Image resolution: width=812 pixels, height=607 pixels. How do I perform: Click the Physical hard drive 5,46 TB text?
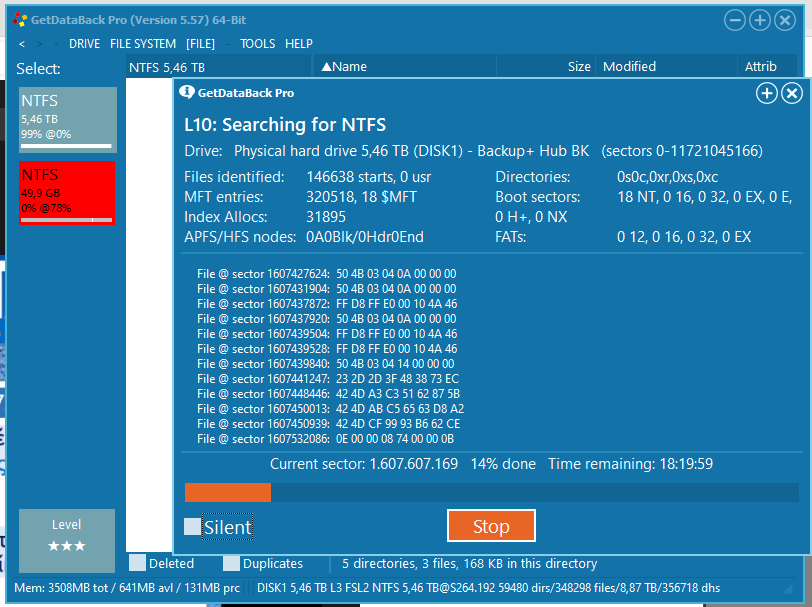point(411,151)
